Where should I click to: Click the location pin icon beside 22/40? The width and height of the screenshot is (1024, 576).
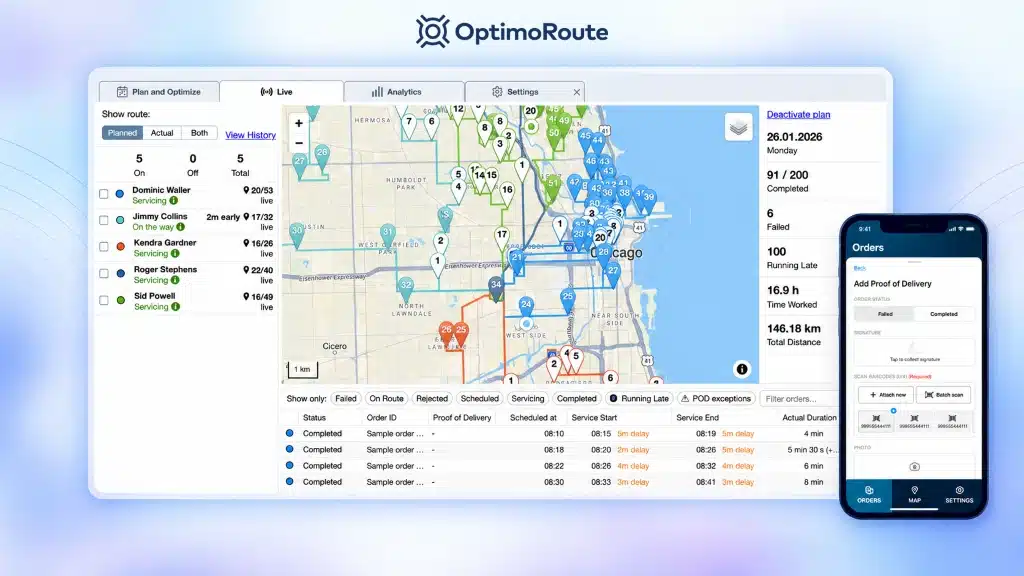coord(246,270)
